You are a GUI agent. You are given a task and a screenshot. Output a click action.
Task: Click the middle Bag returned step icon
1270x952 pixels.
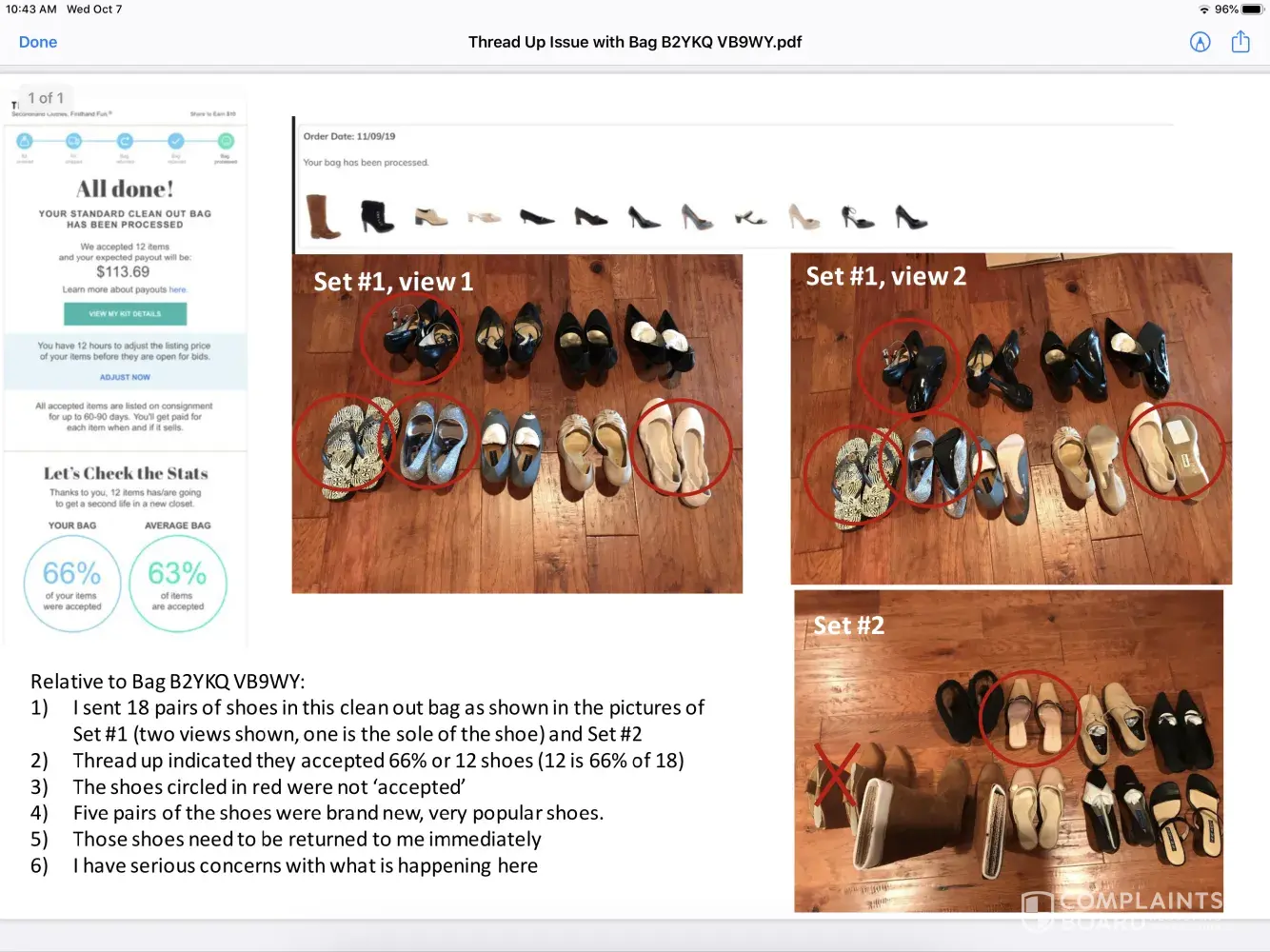tap(125, 141)
